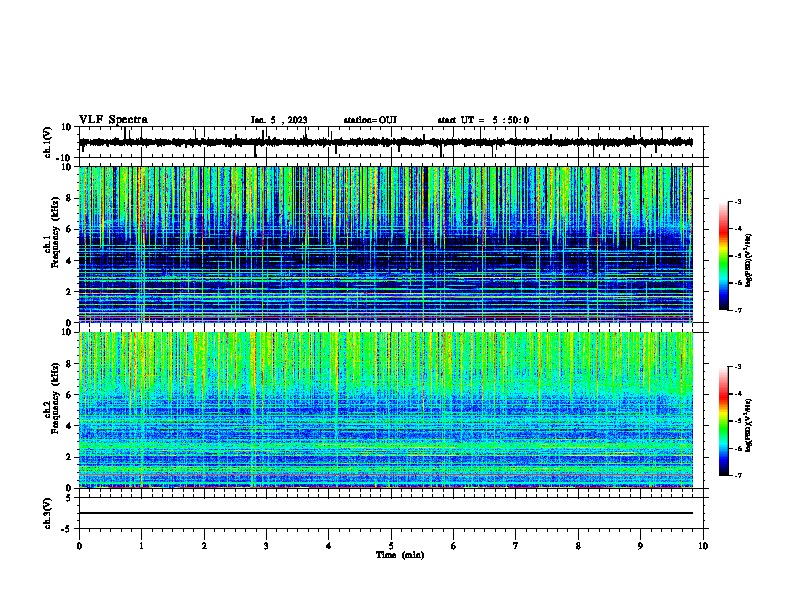Click the time axis tick label "1"

[x=141, y=546]
